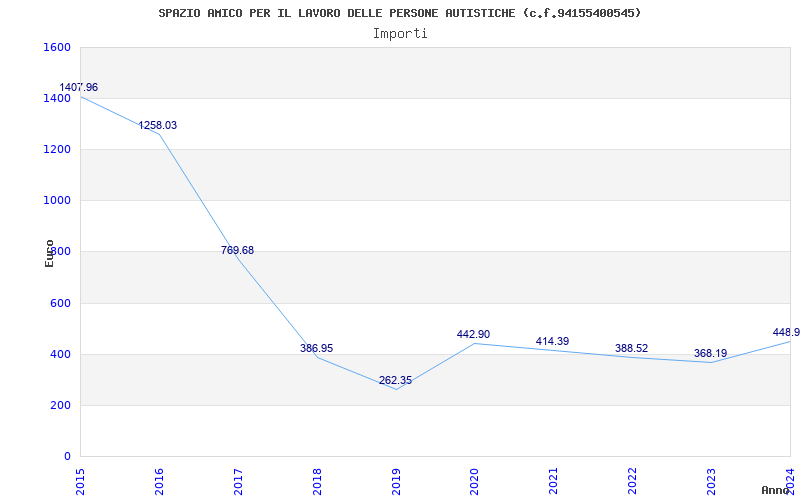
Task: Select the 2019 x-axis year label
Action: 396,481
